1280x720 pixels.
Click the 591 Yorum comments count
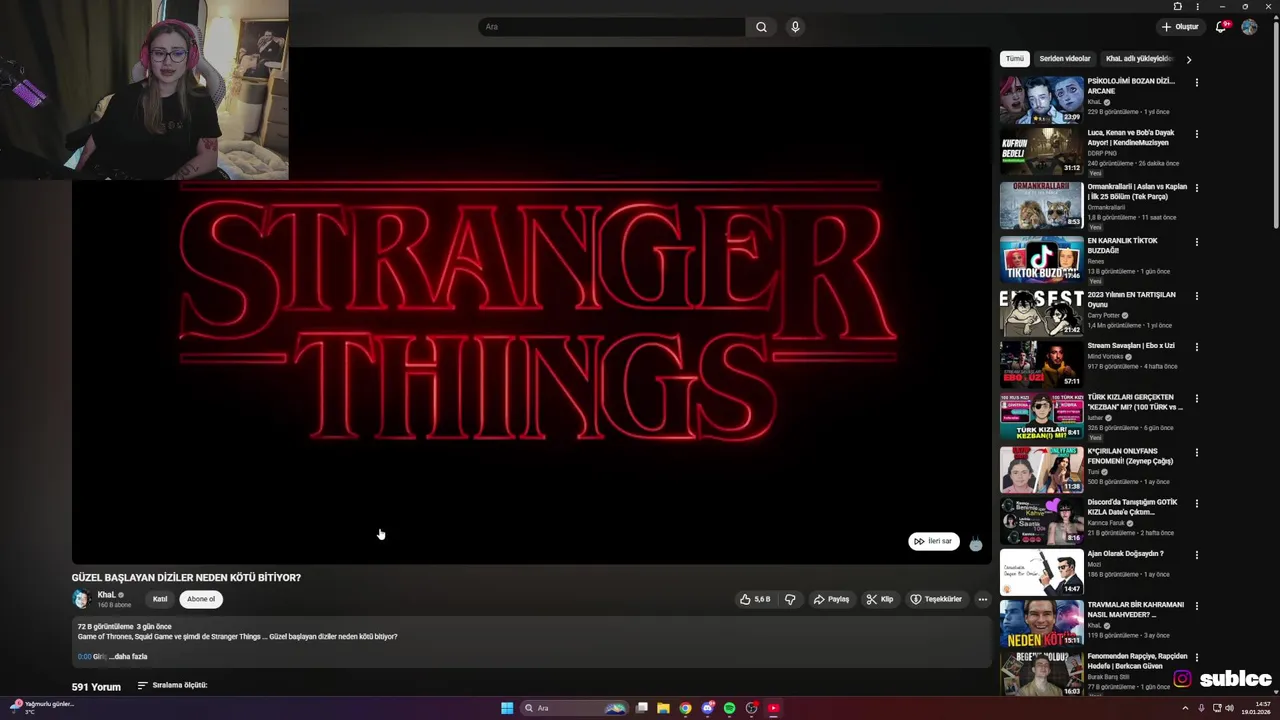pos(96,687)
